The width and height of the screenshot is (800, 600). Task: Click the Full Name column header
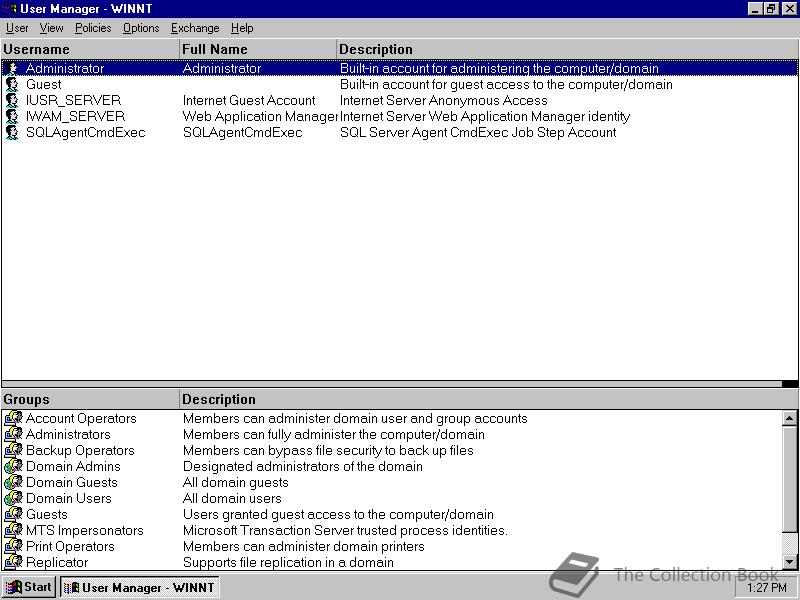click(258, 49)
